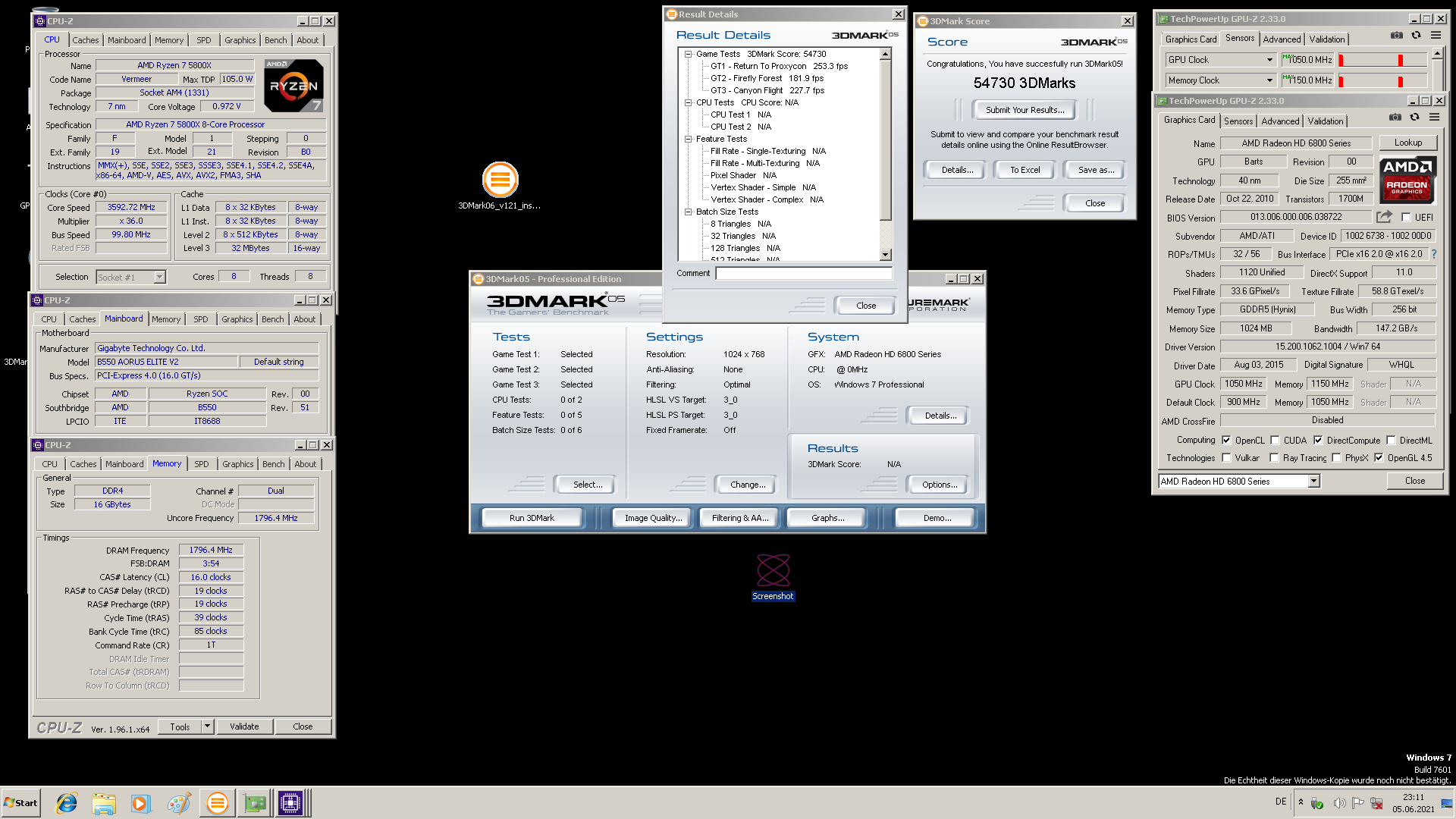This screenshot has height=819, width=1456.
Task: Click Run 3DMark button
Action: (532, 518)
